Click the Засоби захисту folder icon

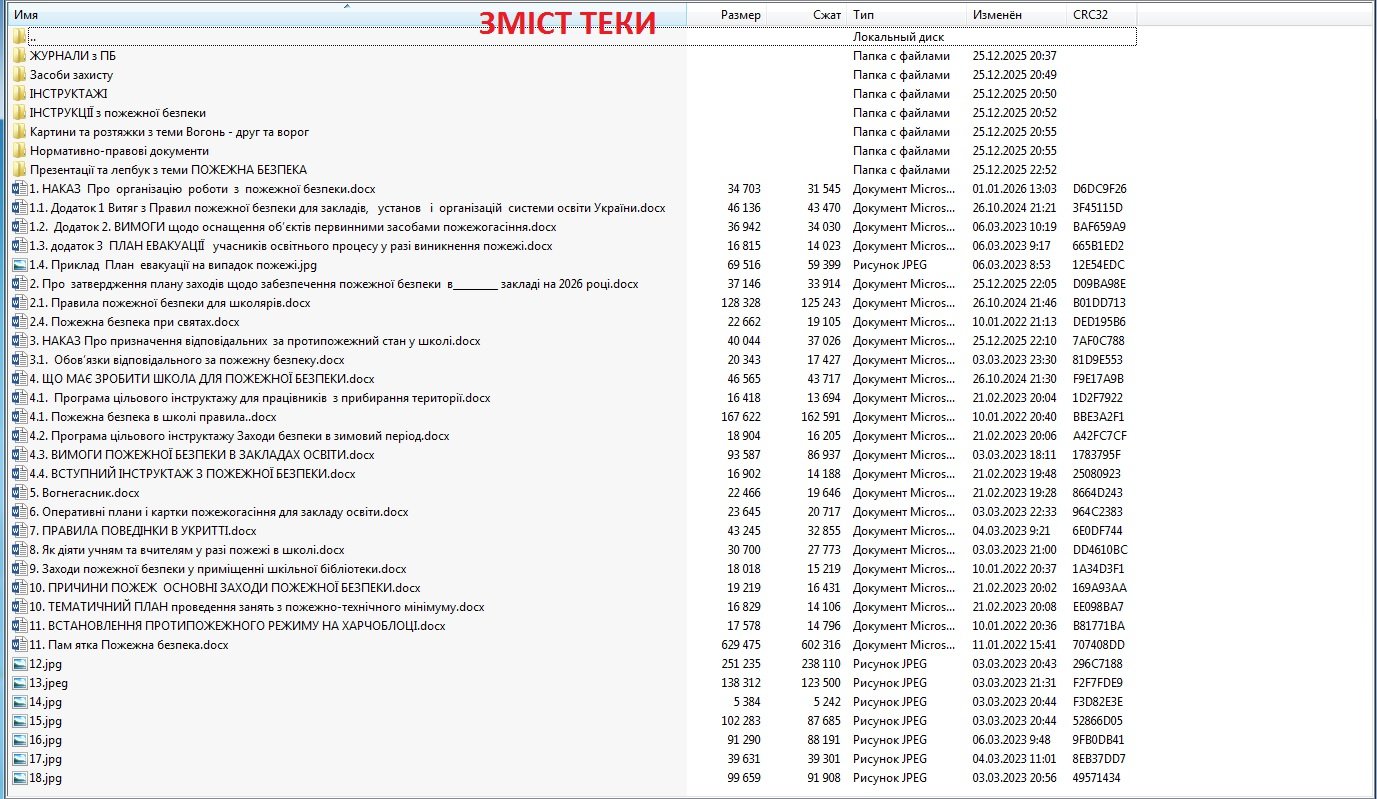[19, 75]
